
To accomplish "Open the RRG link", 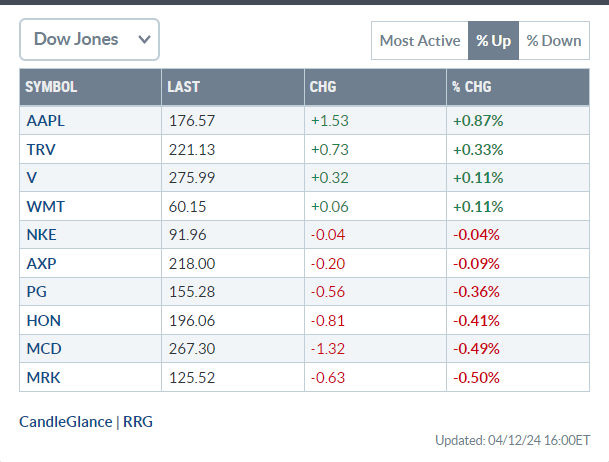I will pyautogui.click(x=138, y=421).
